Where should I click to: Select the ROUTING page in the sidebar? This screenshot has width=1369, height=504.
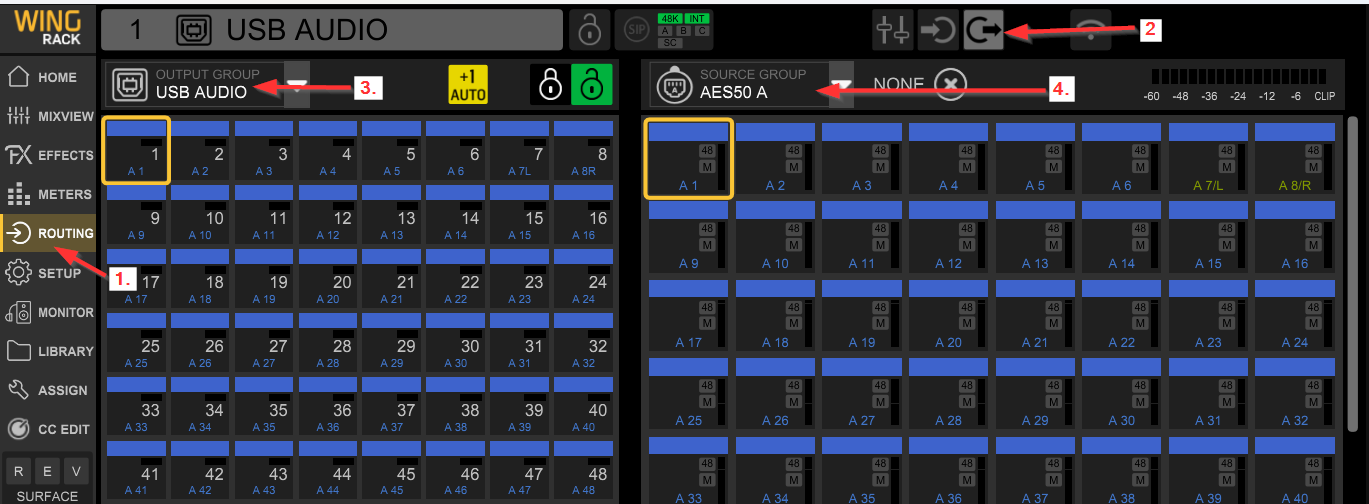pyautogui.click(x=48, y=233)
